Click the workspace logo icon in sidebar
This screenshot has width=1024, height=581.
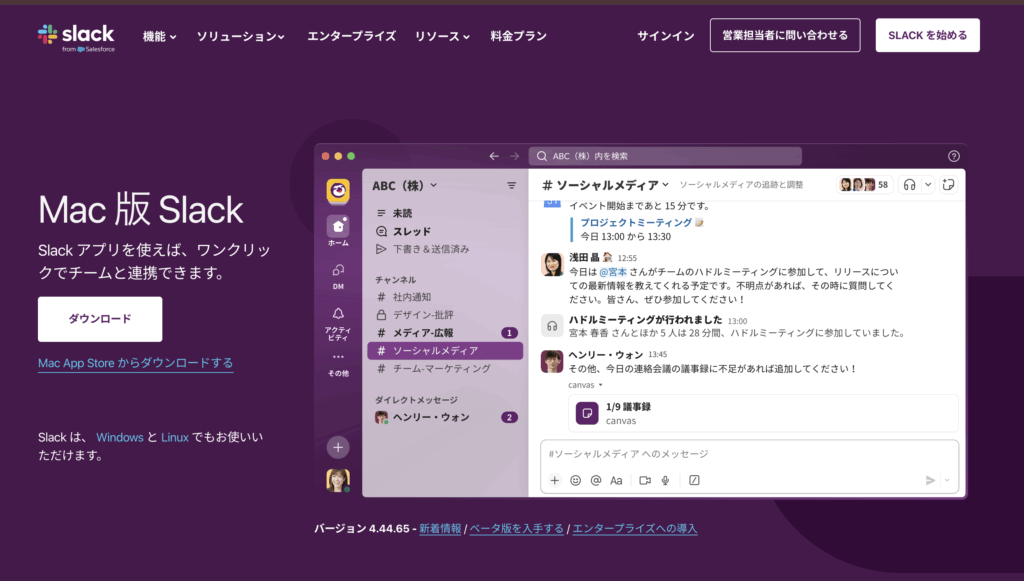pos(338,191)
